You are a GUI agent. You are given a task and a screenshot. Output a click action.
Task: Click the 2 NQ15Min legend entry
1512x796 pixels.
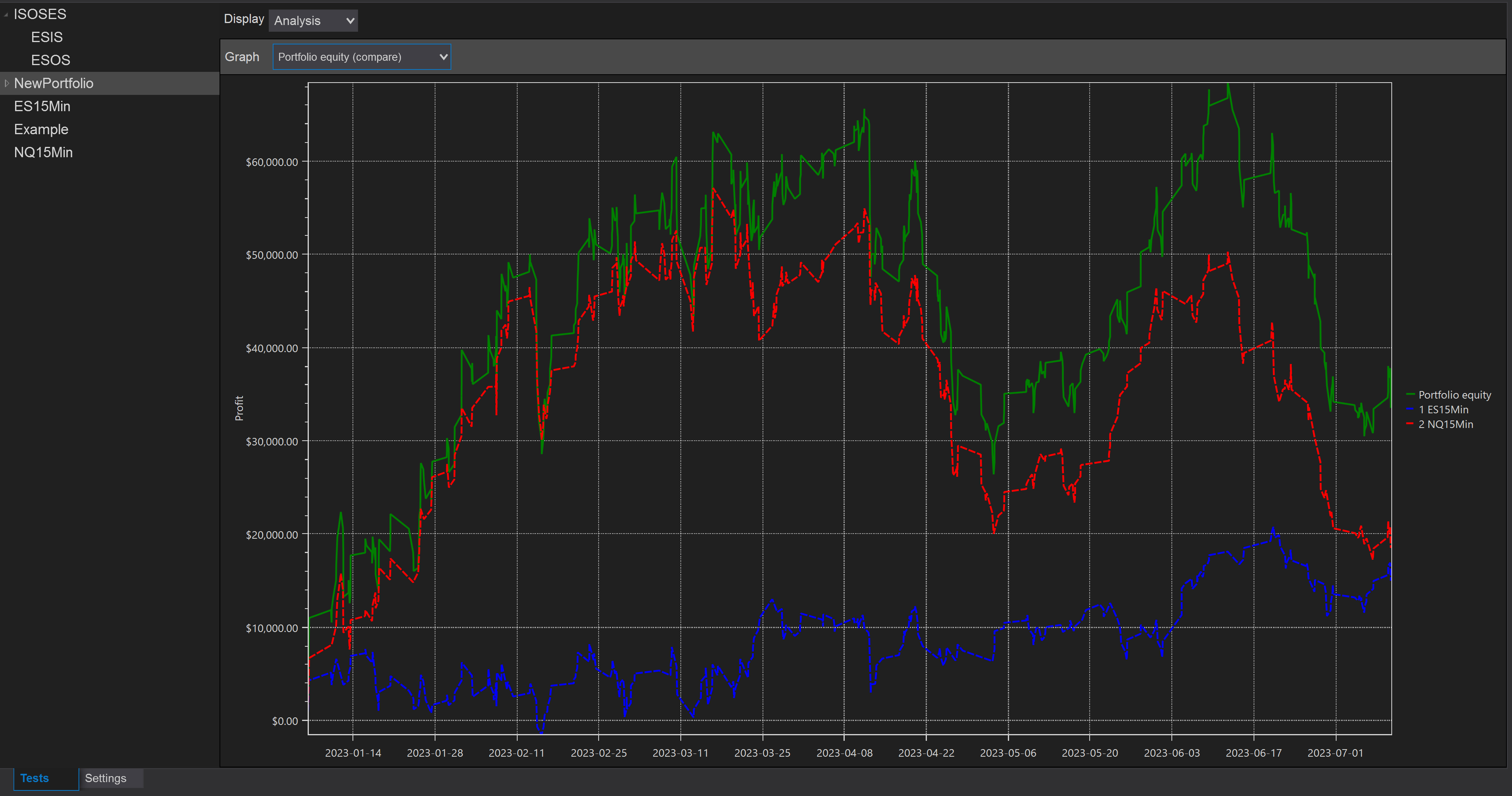[1446, 424]
